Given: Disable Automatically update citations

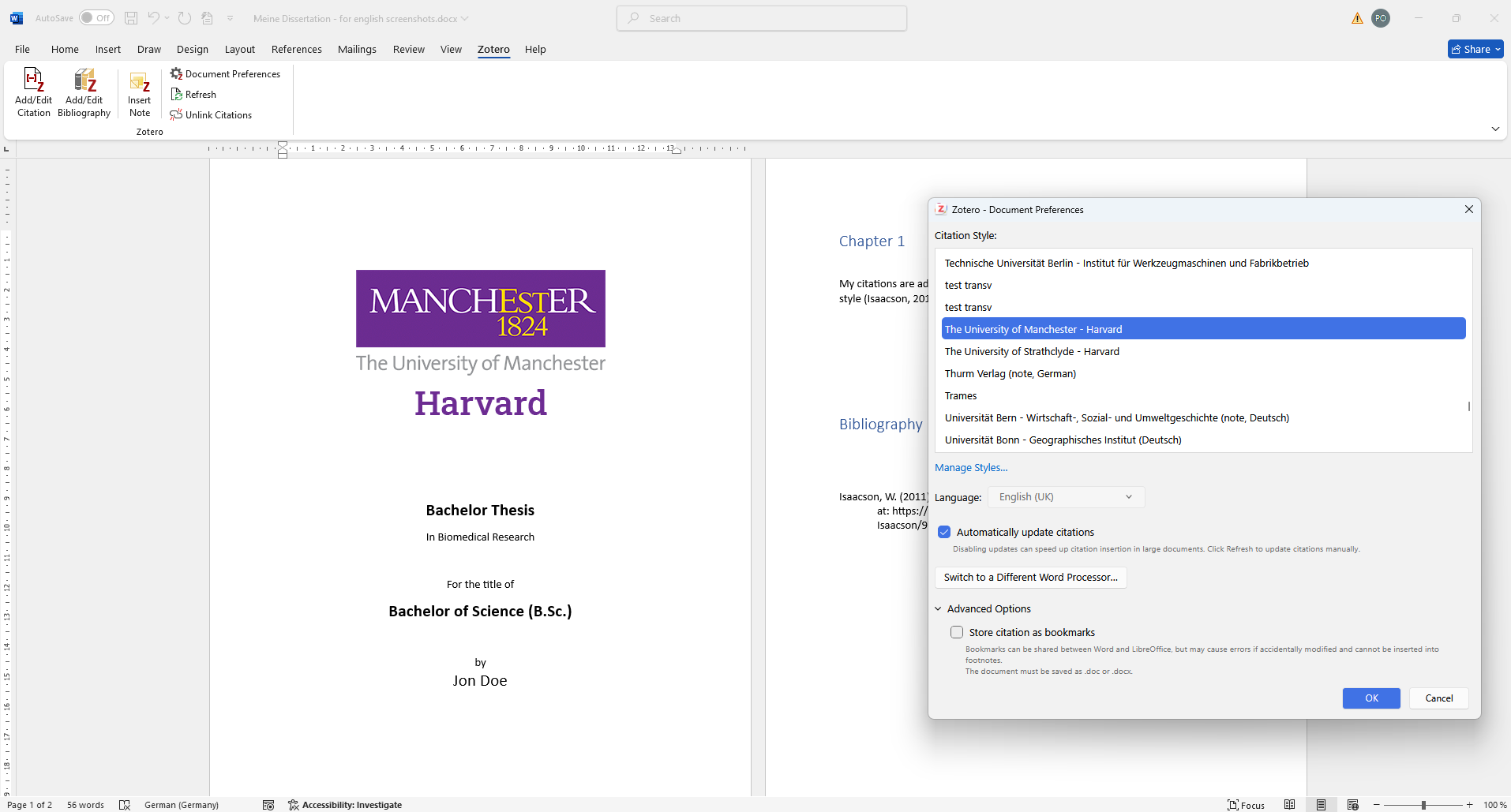Looking at the screenshot, I should (x=944, y=531).
